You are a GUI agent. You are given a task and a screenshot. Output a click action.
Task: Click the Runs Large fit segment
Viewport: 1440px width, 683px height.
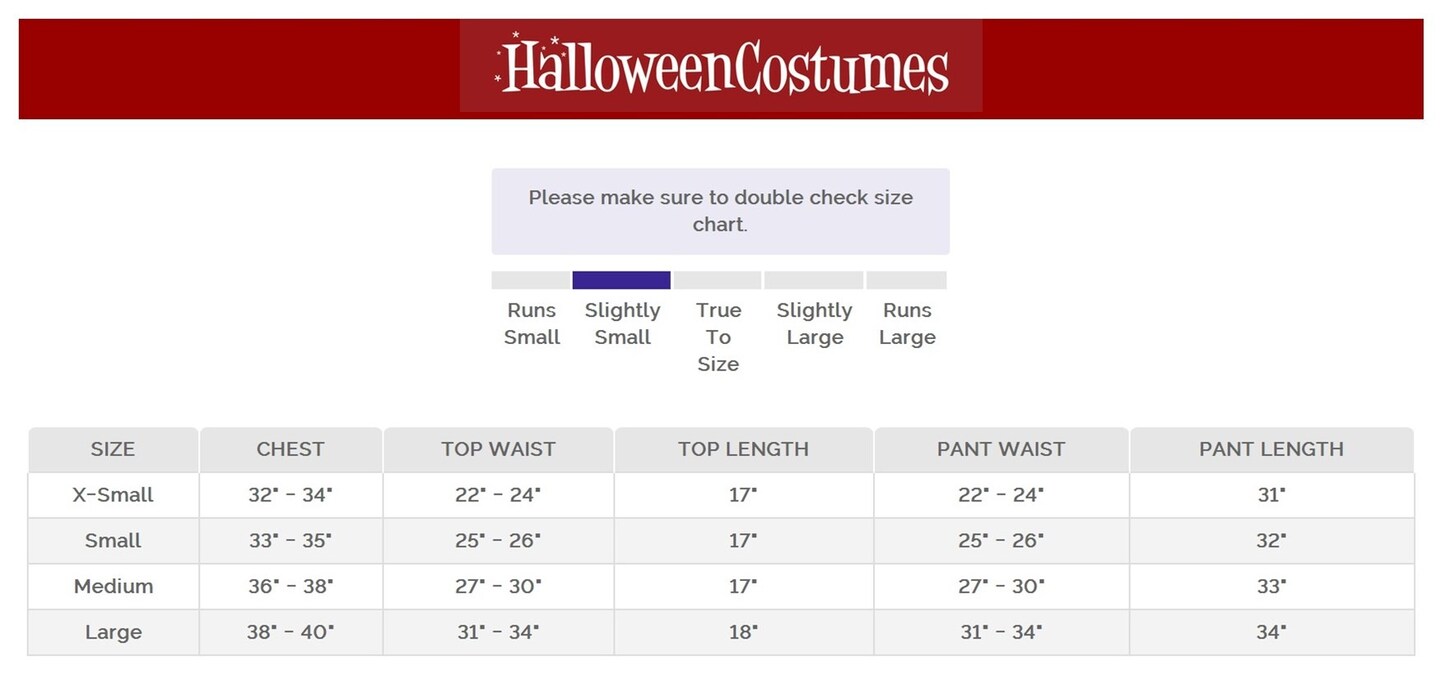click(x=906, y=280)
